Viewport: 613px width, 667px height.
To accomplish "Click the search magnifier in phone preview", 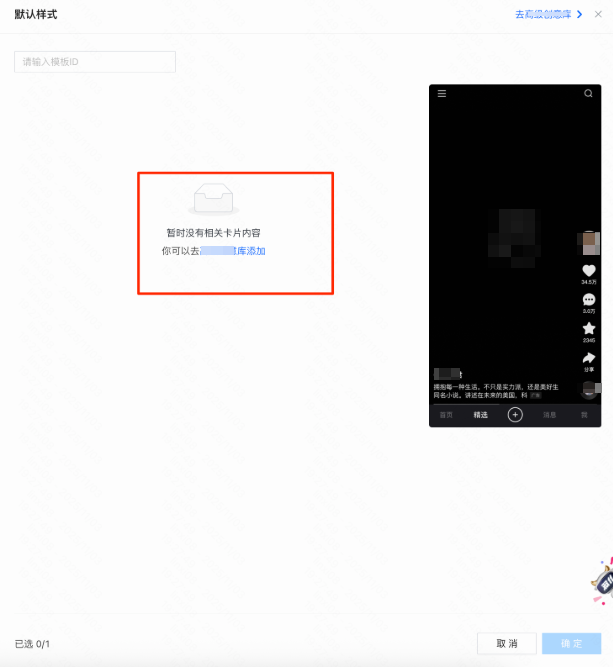I will pyautogui.click(x=588, y=94).
